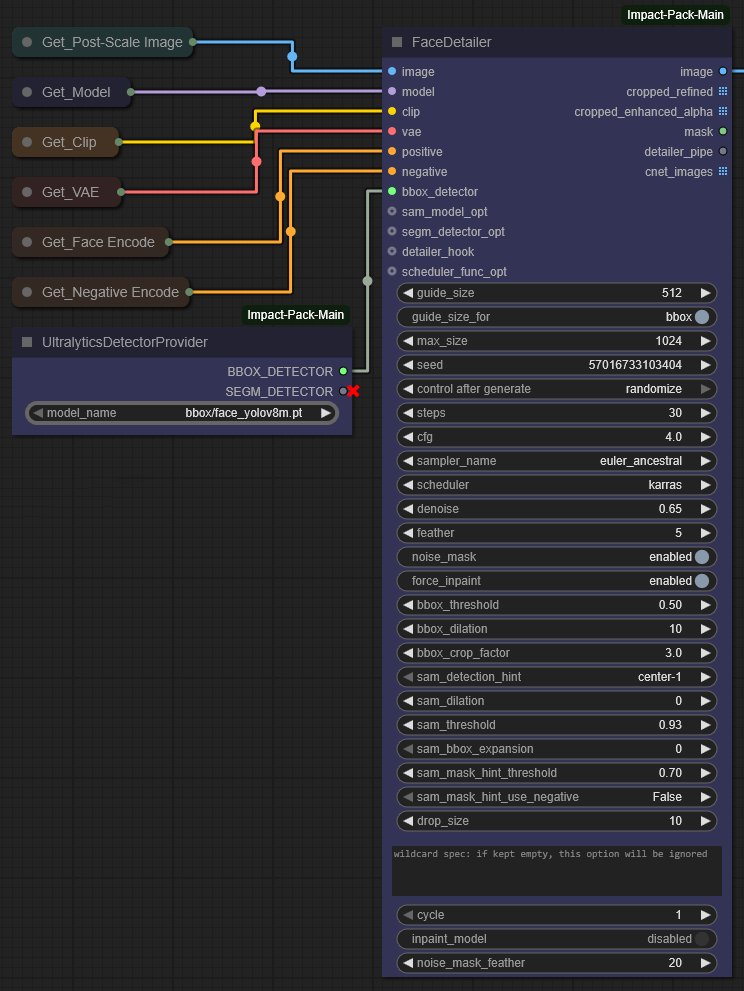744x991 pixels.
Task: Select next scheduler with right arrow
Action: (705, 485)
